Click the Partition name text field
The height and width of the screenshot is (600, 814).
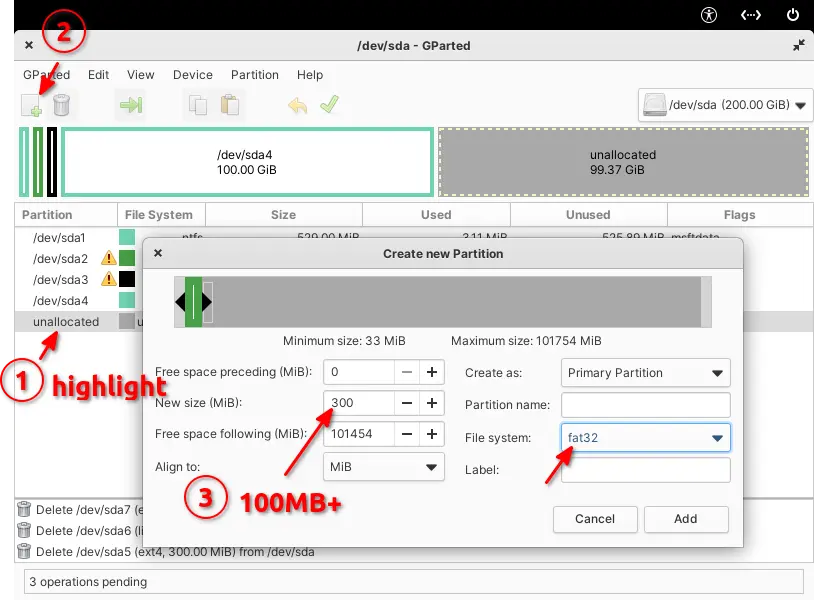(x=645, y=405)
